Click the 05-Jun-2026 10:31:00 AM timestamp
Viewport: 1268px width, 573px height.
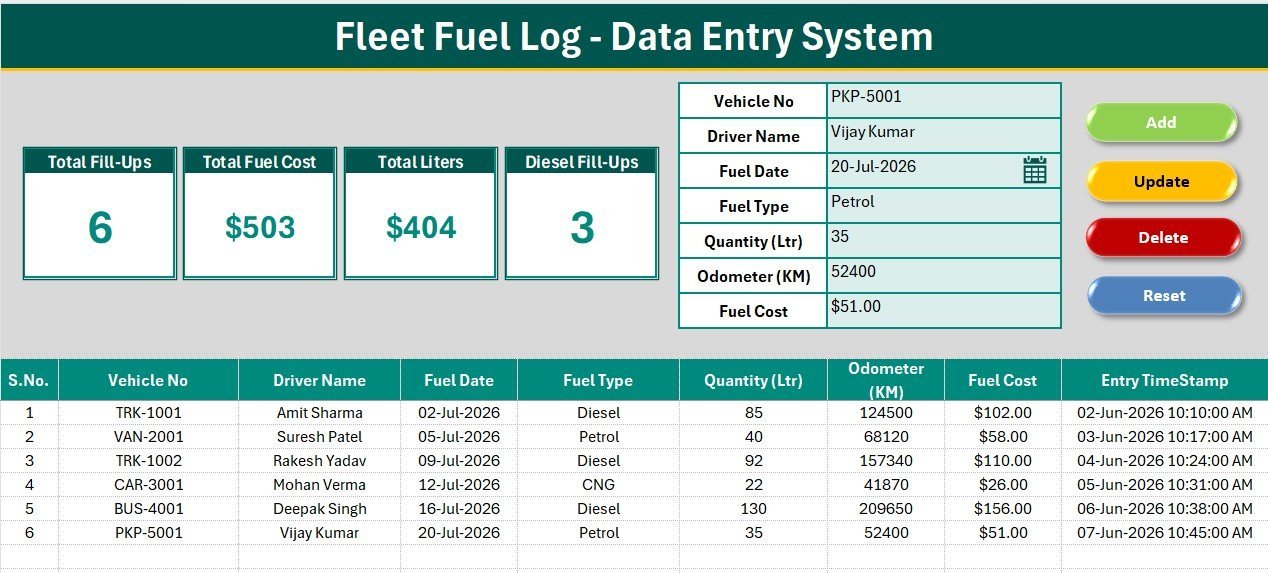1164,484
